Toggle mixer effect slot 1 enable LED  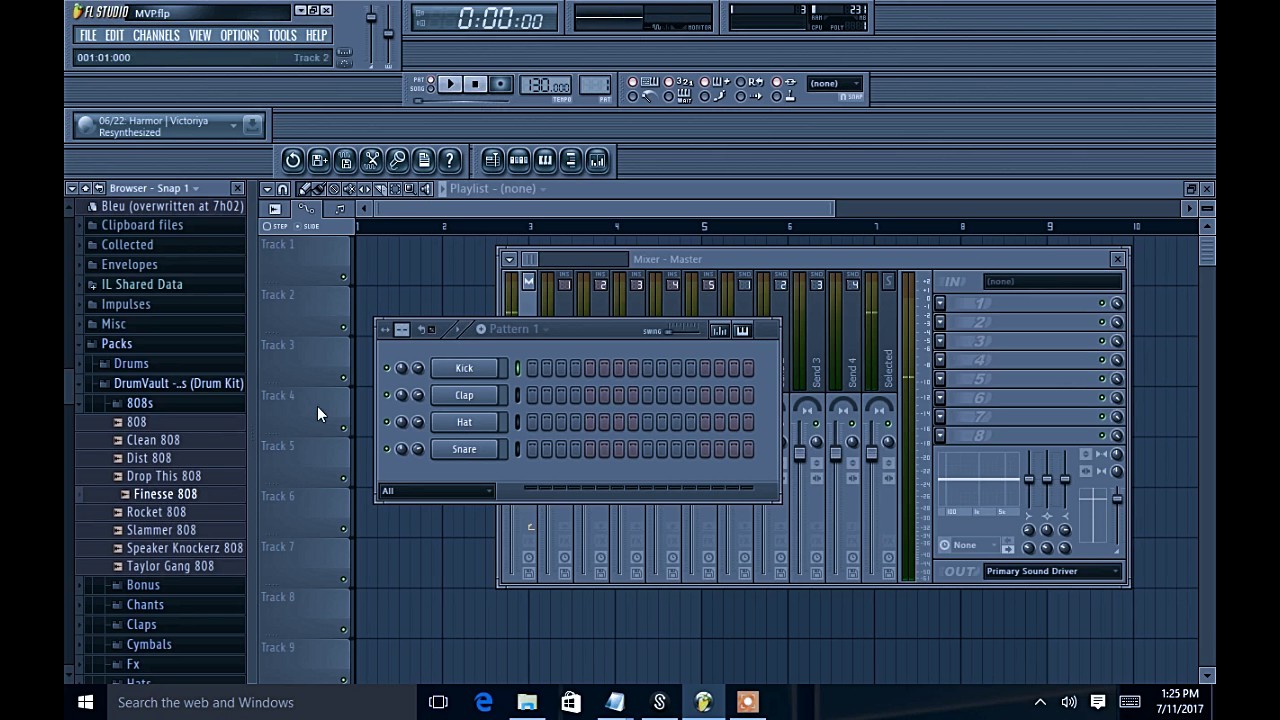1102,303
